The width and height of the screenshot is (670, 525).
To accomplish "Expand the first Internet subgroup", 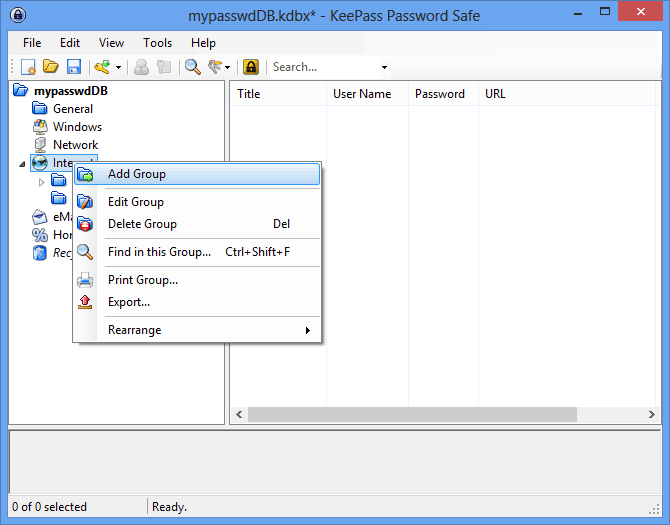I will point(41,182).
